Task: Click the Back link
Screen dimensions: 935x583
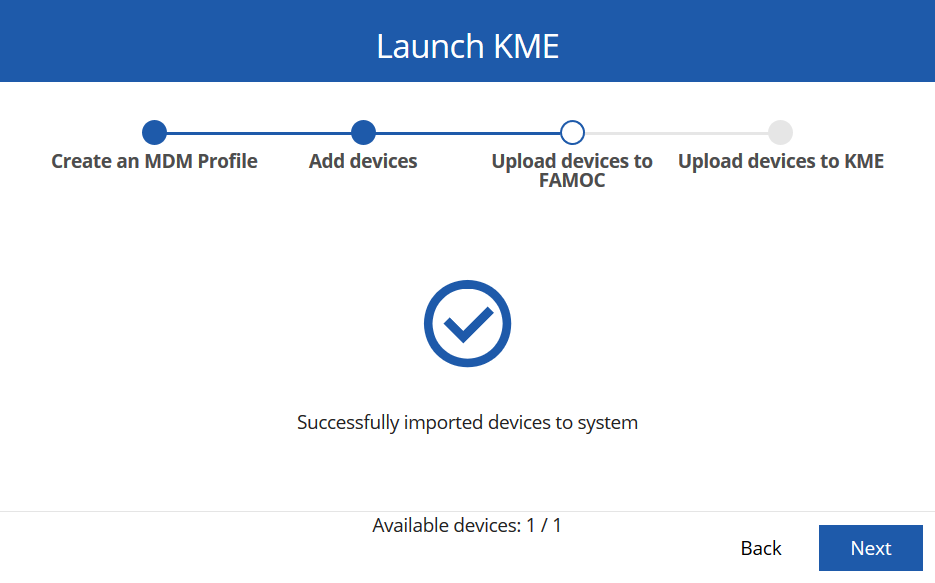Action: (760, 548)
